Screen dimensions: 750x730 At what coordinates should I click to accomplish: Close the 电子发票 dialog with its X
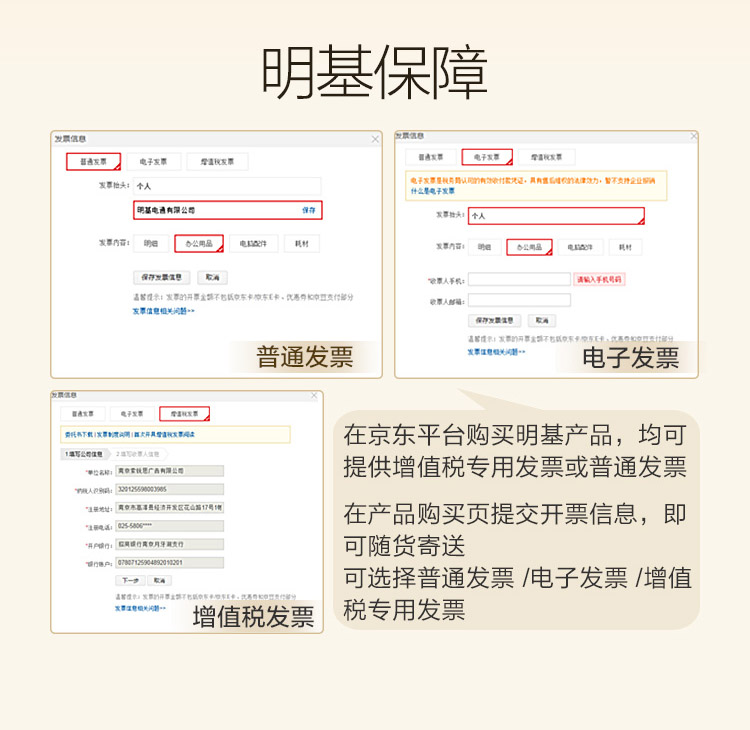click(694, 136)
